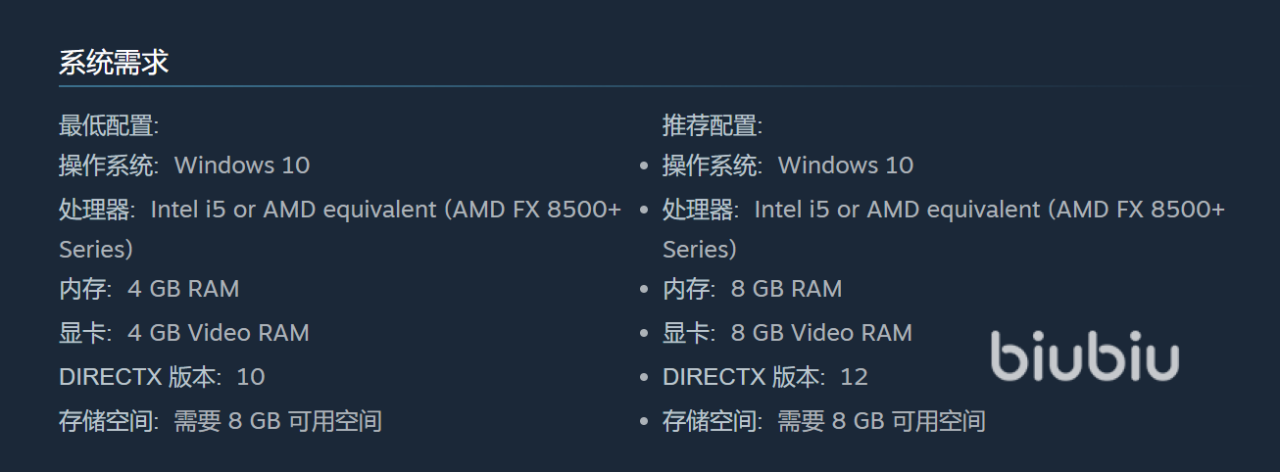Click the 内存 4 GB RAM entry
Image resolution: width=1280 pixels, height=472 pixels.
click(x=149, y=289)
